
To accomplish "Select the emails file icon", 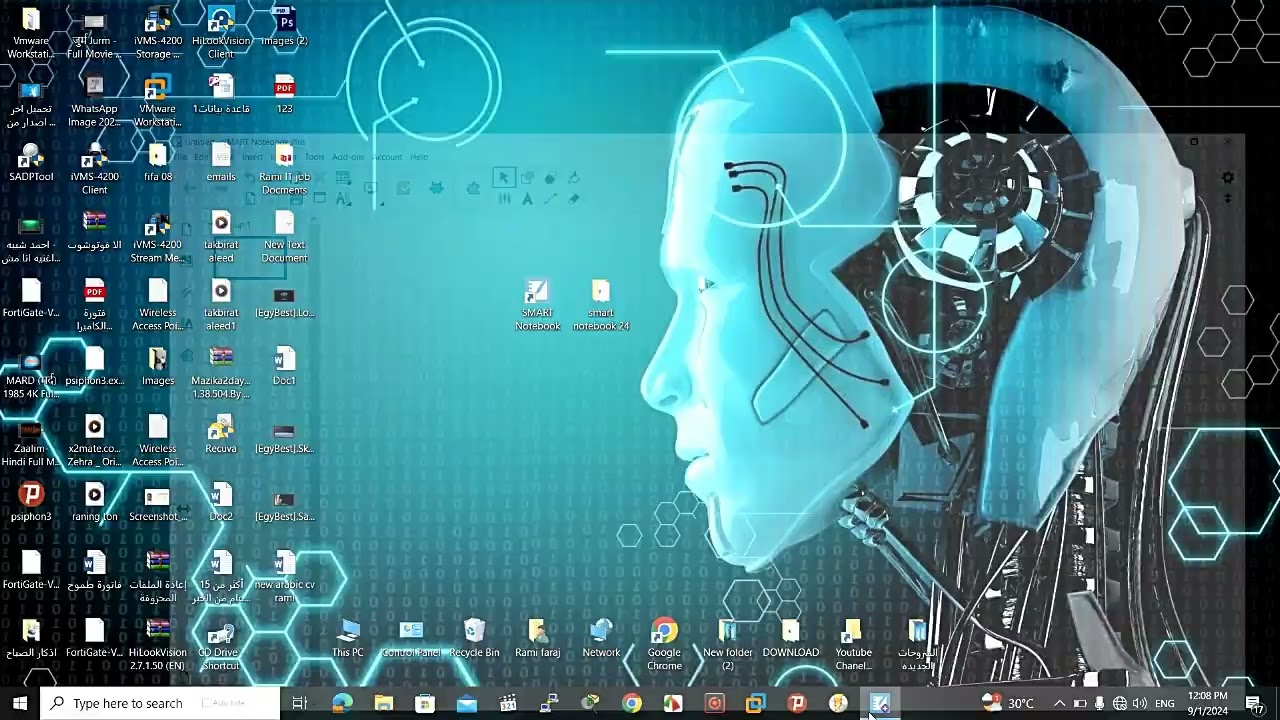I will pos(221,163).
